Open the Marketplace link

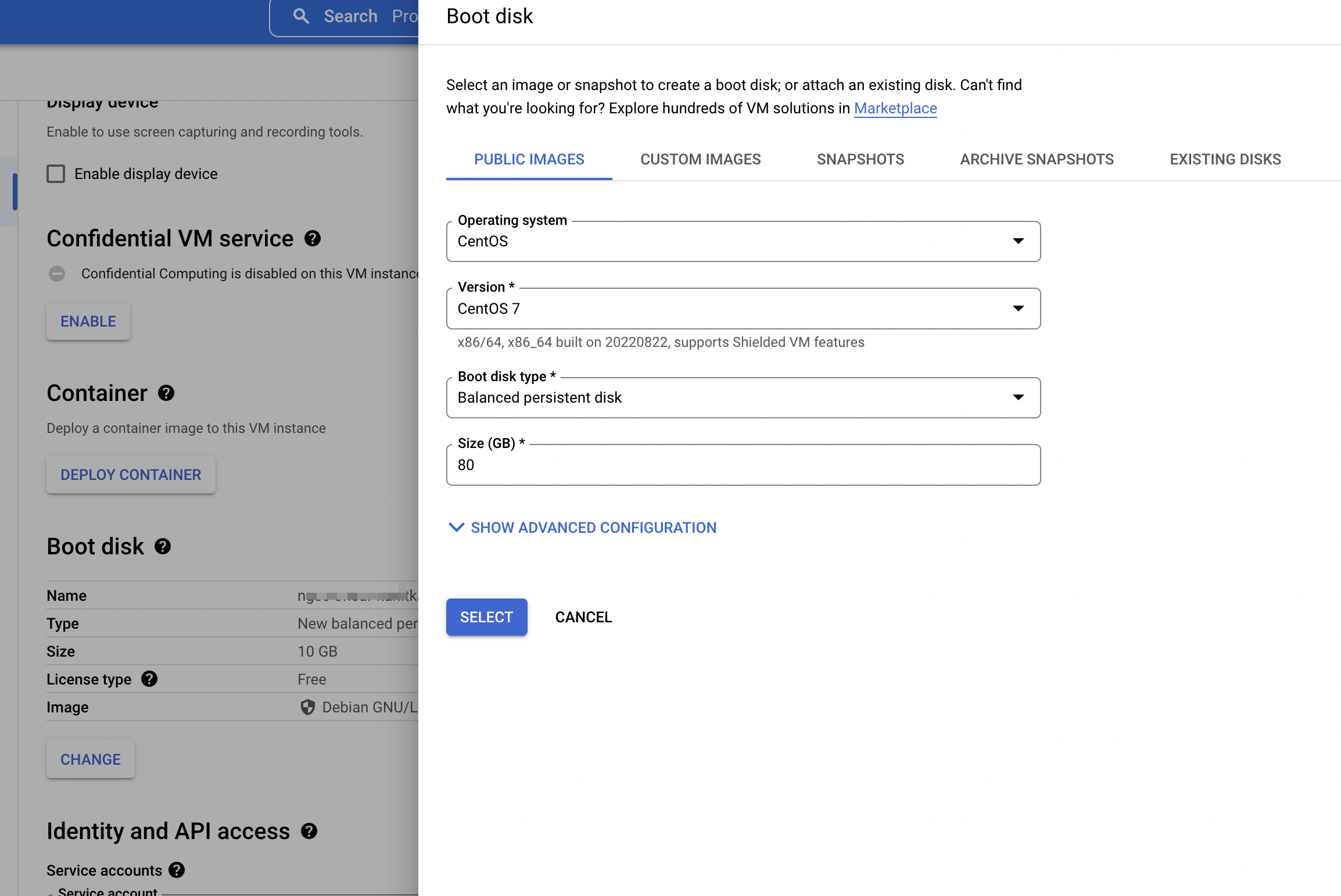click(895, 108)
